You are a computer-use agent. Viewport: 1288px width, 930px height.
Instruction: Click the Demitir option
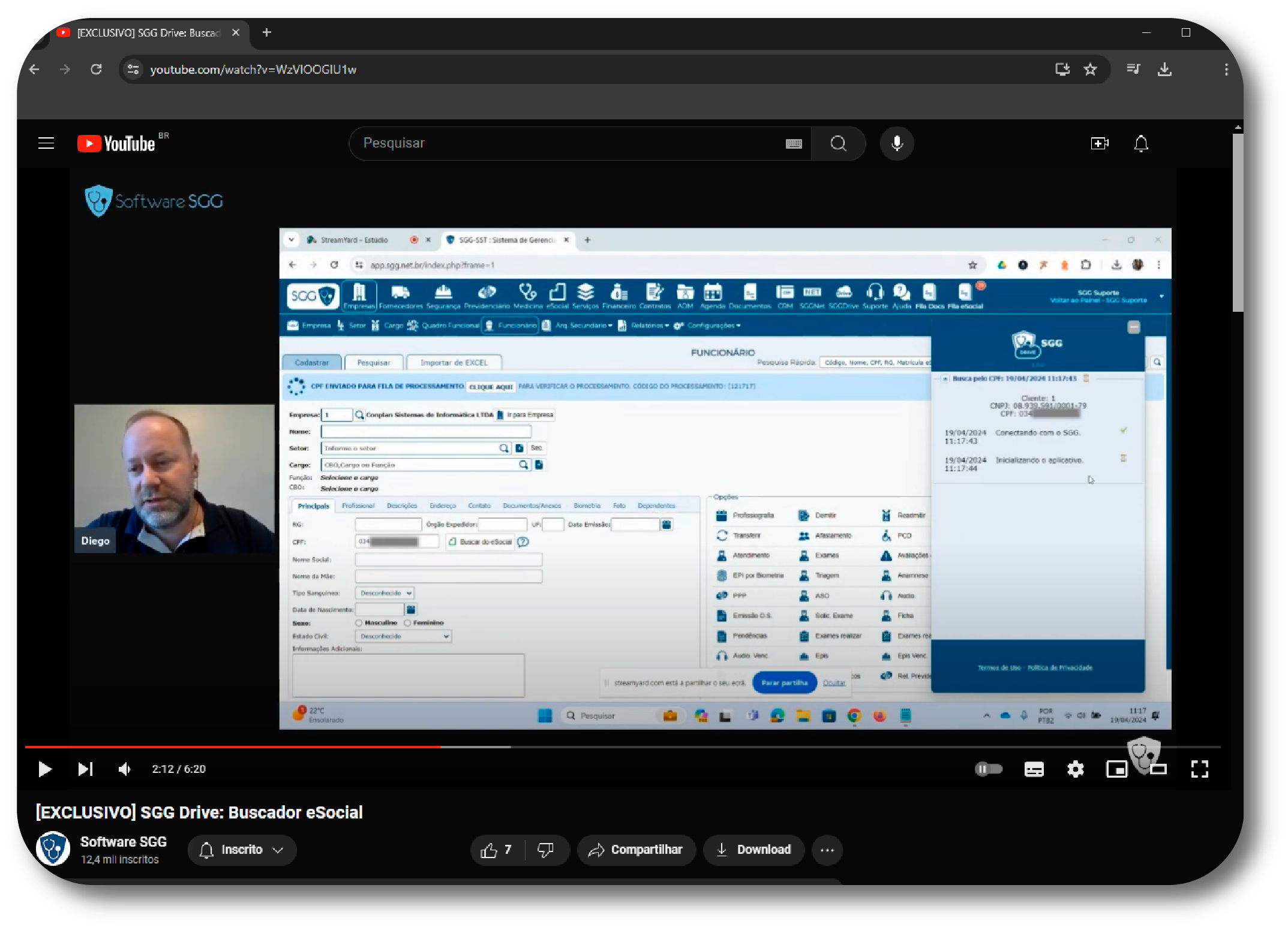pos(818,515)
